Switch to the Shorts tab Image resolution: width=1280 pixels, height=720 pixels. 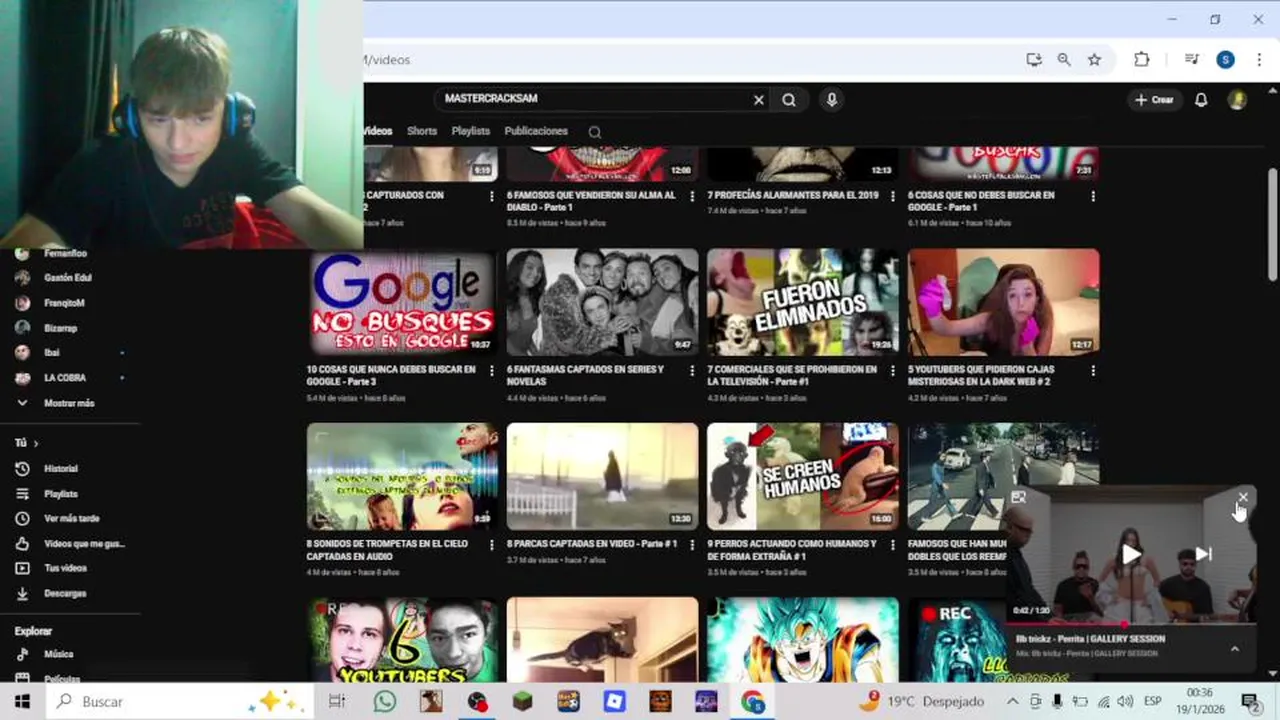point(422,131)
